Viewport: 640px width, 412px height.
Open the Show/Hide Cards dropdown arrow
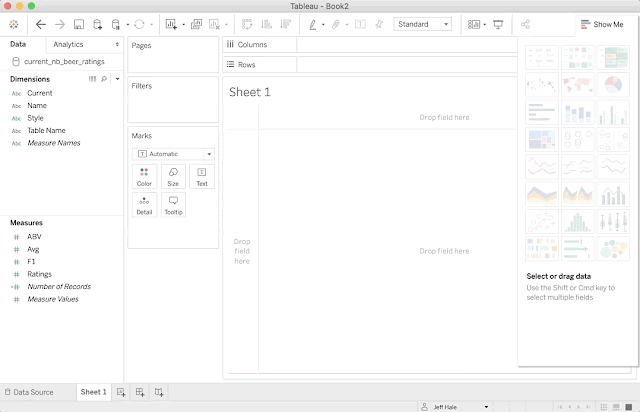[x=484, y=25]
